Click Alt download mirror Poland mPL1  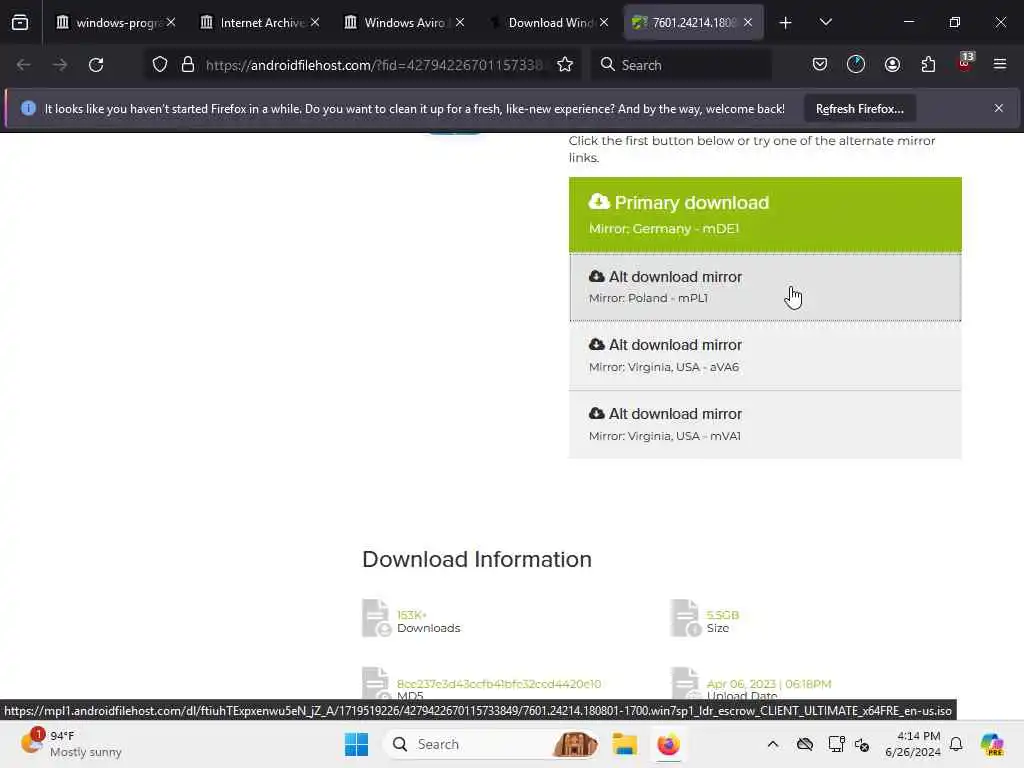point(765,287)
